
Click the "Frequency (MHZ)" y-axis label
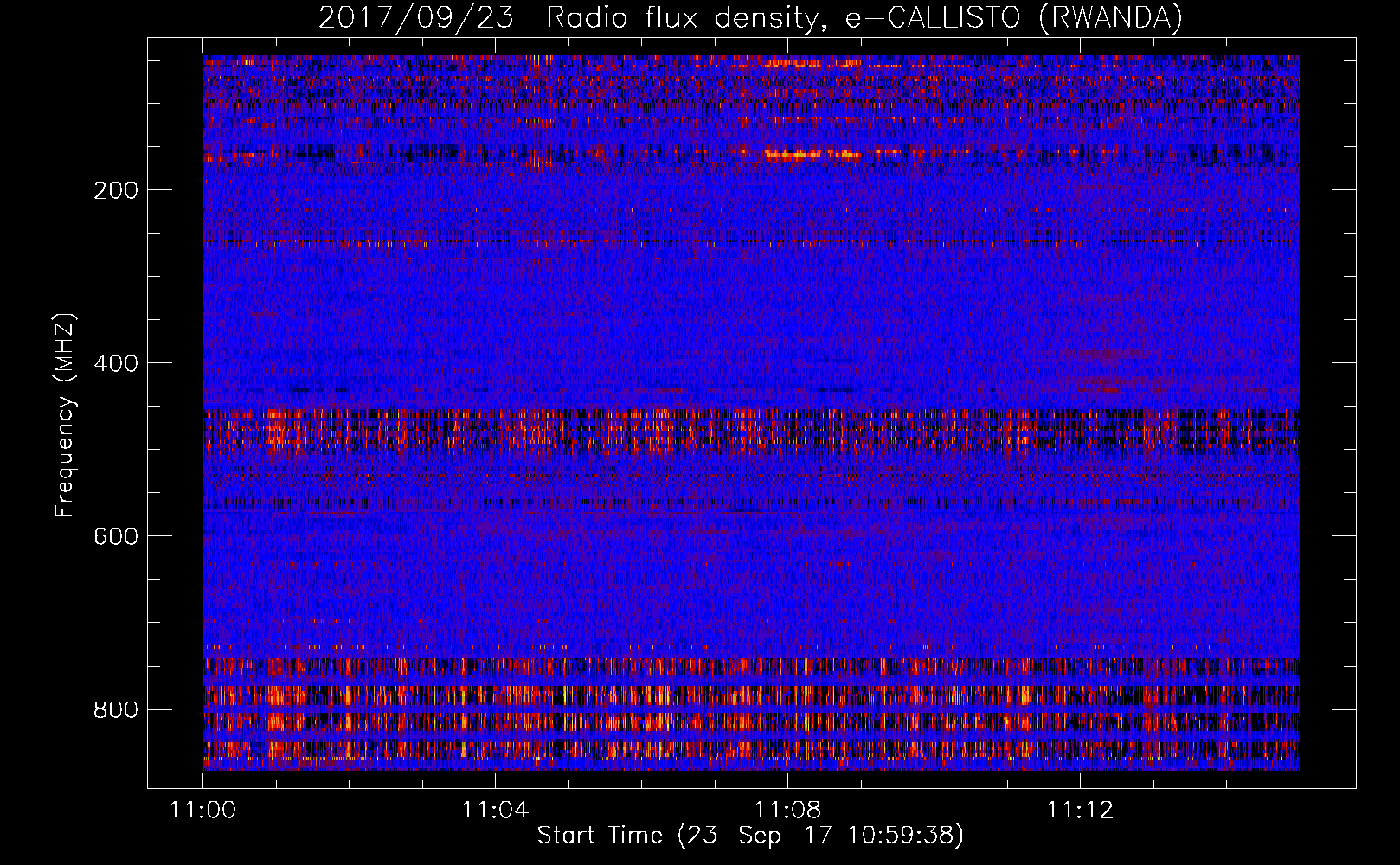click(x=65, y=414)
